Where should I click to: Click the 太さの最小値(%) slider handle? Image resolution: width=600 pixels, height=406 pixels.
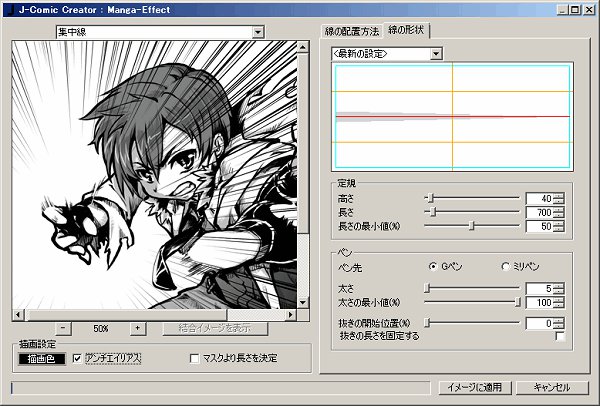(518, 302)
